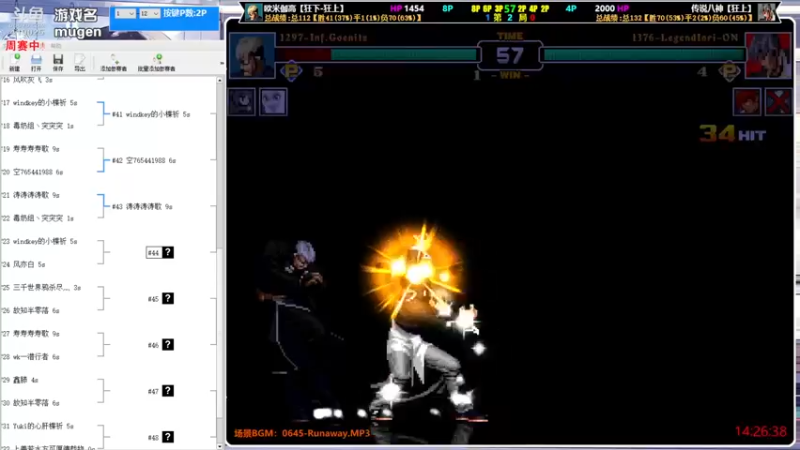Click match label '#48' in bracket
Viewport: 800px width, 450px height.
(x=153, y=438)
